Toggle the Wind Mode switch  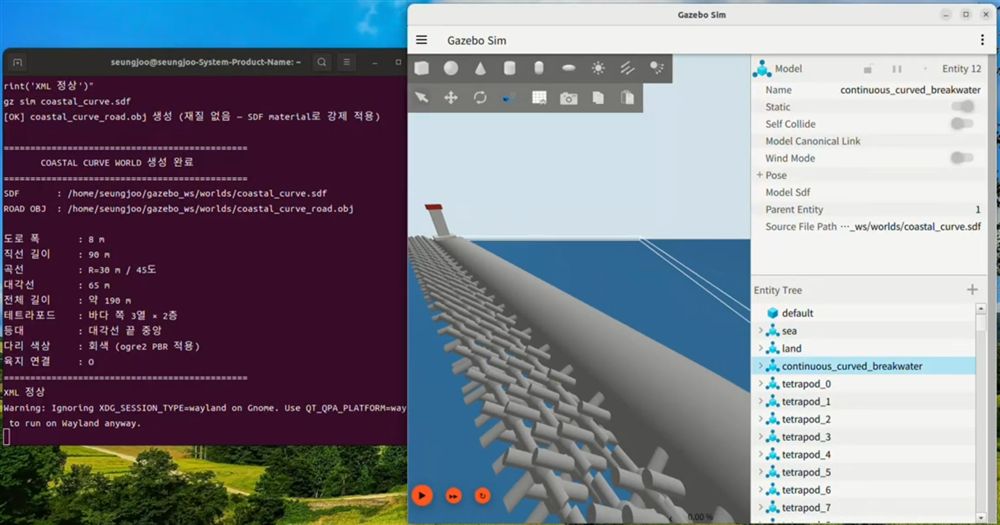(962, 158)
